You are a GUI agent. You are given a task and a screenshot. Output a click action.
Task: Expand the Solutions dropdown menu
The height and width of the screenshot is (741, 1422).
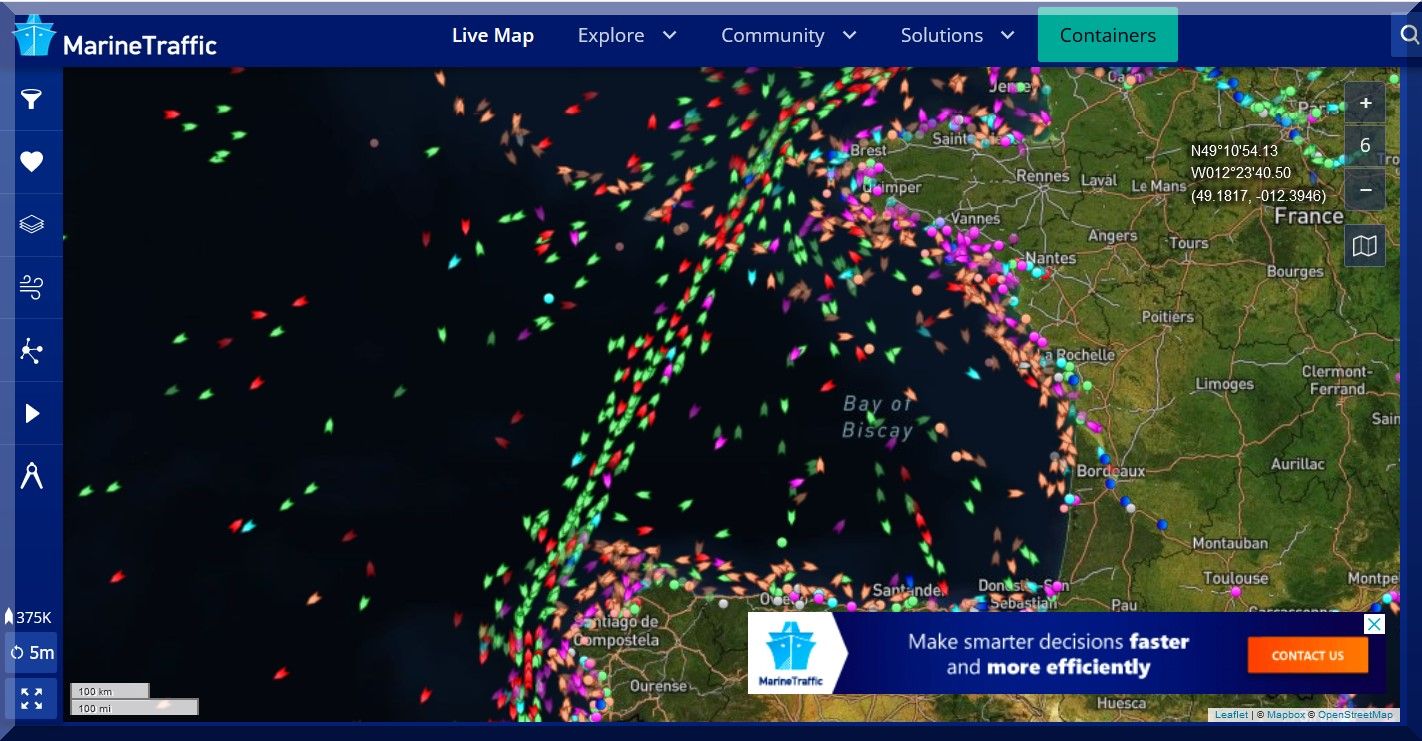click(x=957, y=36)
